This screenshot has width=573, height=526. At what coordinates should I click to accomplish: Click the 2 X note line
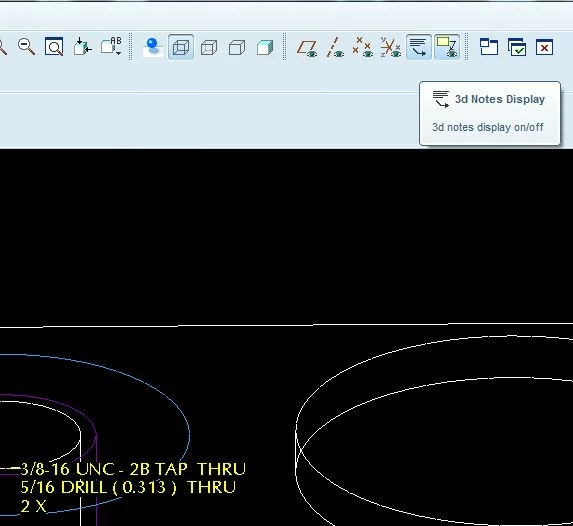[x=34, y=506]
